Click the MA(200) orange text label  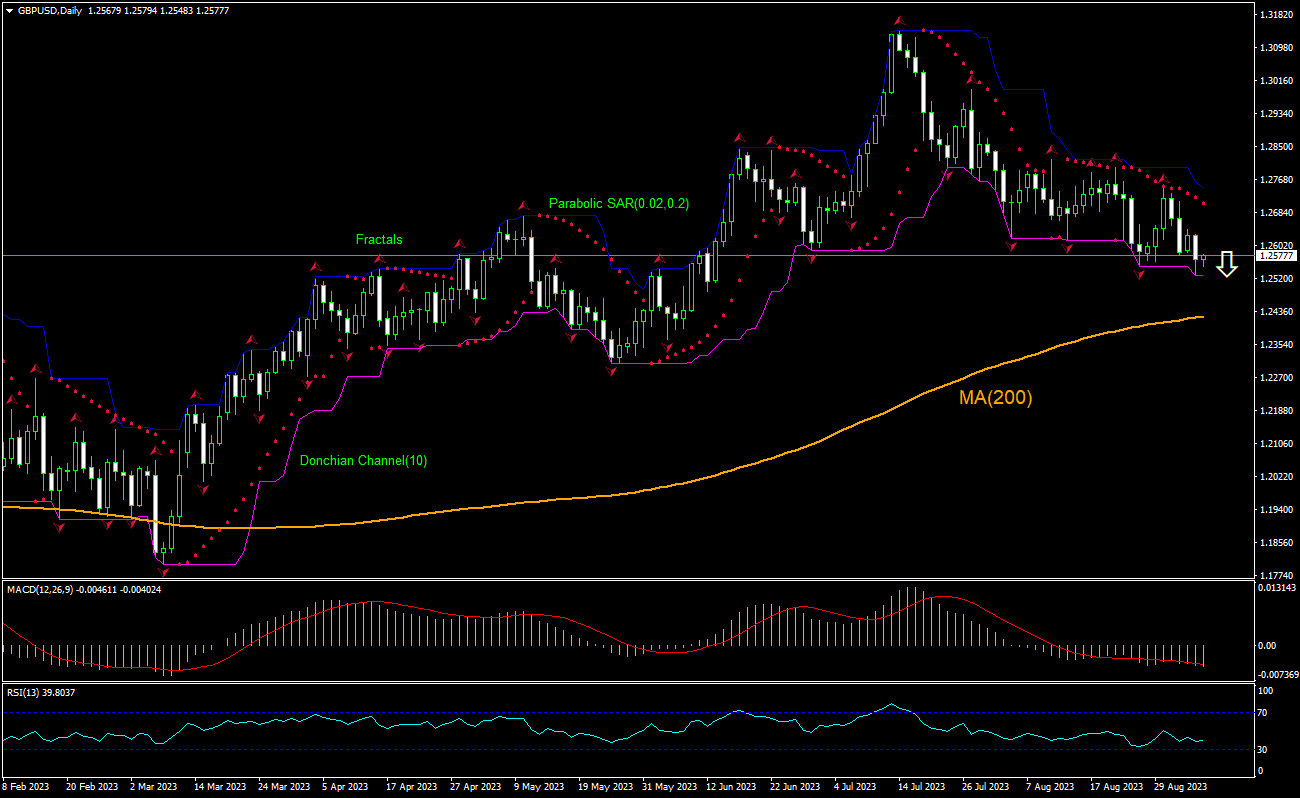click(x=996, y=399)
